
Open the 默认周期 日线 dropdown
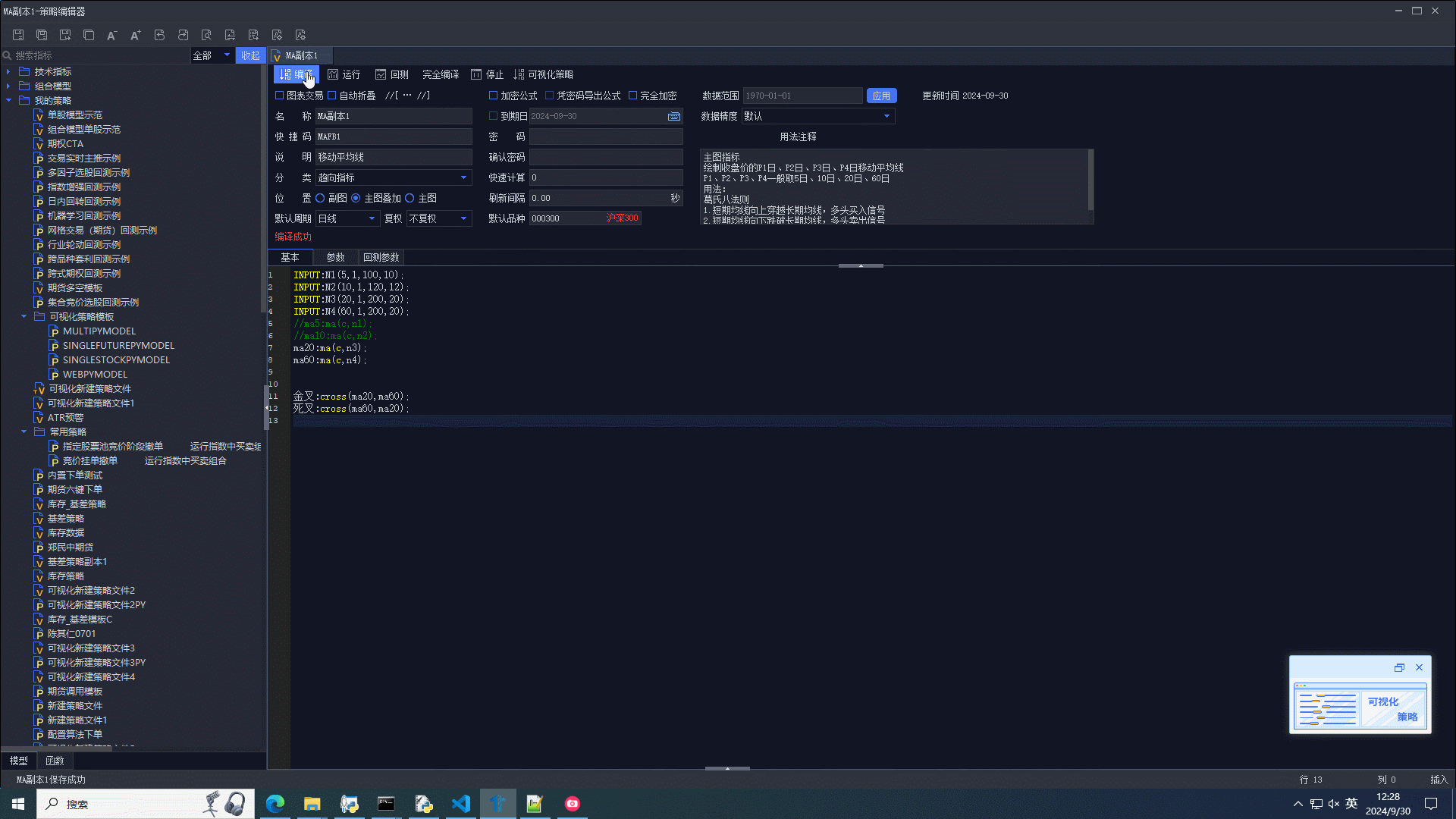[x=347, y=218]
